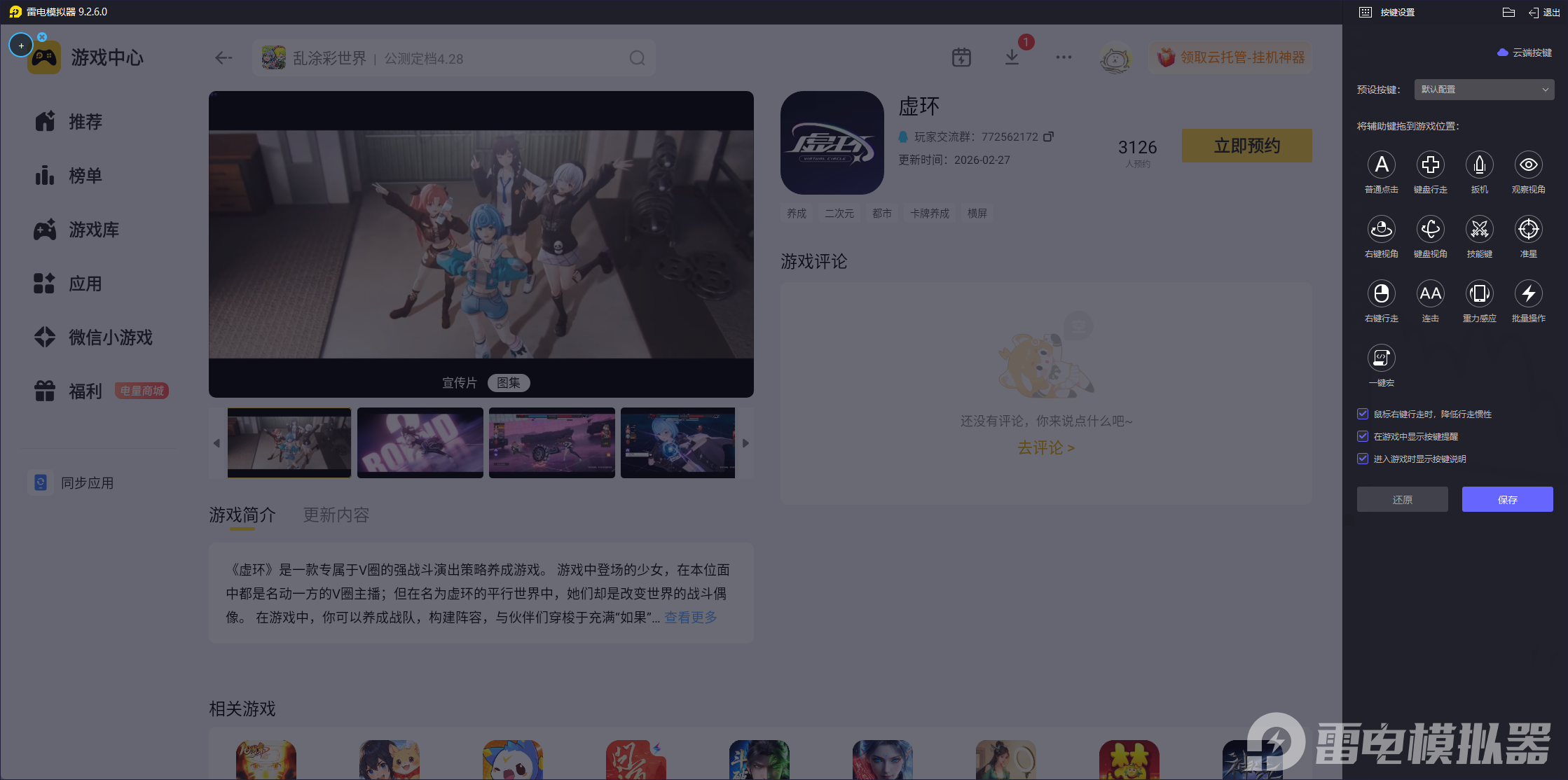
Task: Click the previous arrow of screenshot thumbnails
Action: [x=216, y=443]
